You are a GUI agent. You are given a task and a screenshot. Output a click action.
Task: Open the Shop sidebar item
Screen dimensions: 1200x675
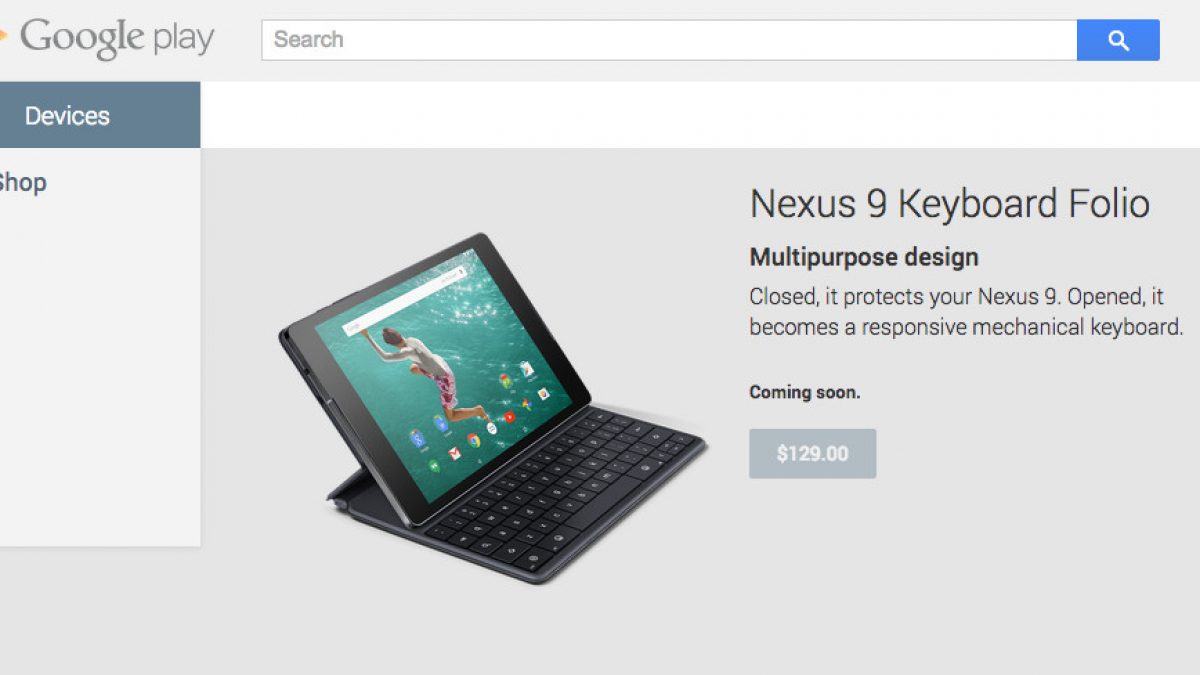[x=22, y=182]
